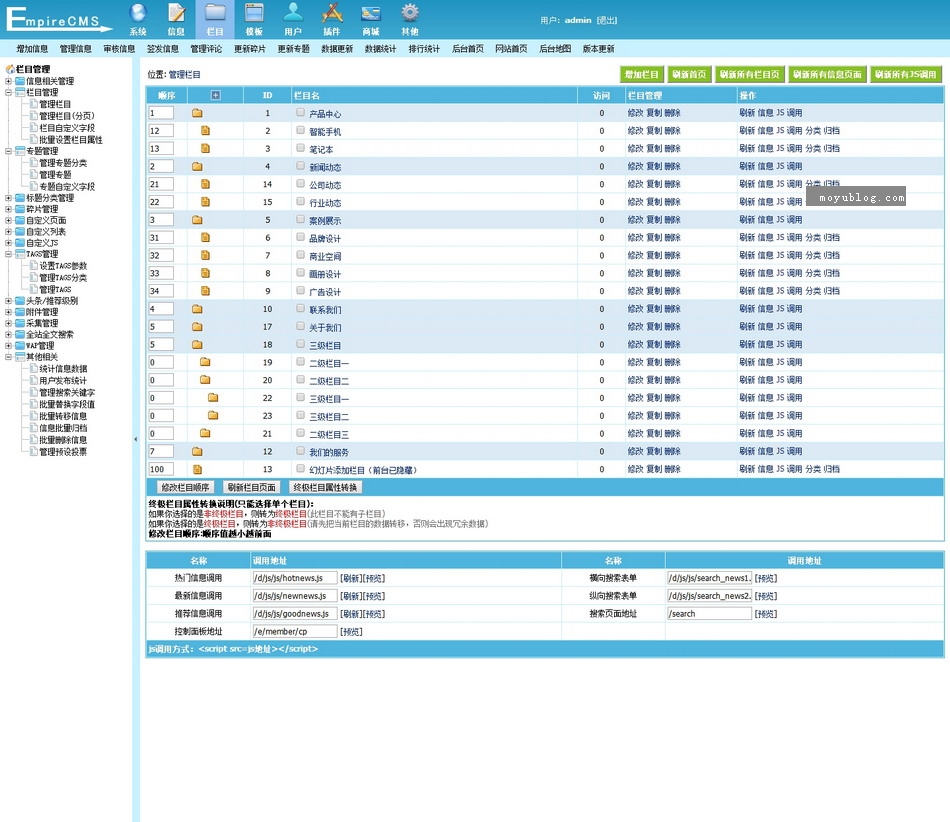The height and width of the screenshot is (822, 950).
Task: Click the green 刷新首页 button
Action: [689, 75]
